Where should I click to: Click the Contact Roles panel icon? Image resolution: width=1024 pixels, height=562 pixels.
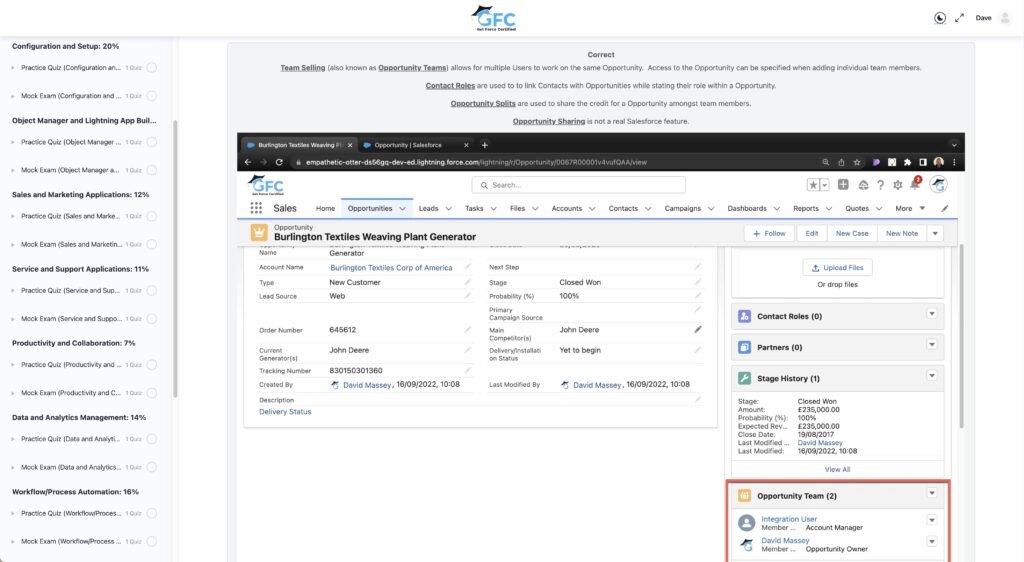tap(744, 316)
